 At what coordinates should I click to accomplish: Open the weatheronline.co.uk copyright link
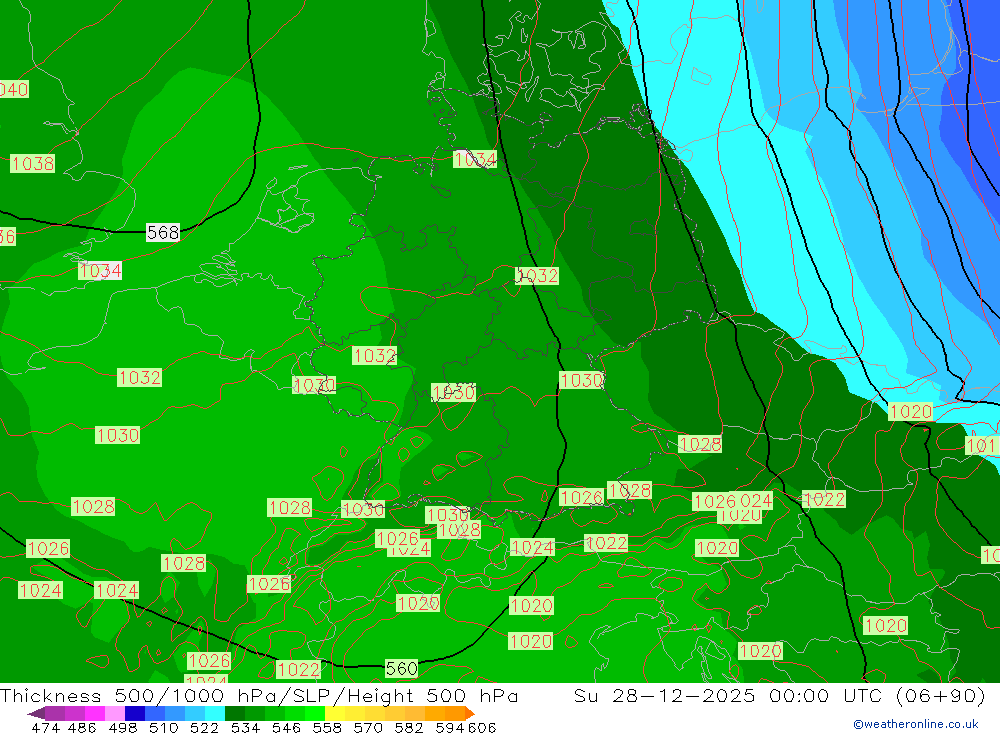tap(916, 724)
